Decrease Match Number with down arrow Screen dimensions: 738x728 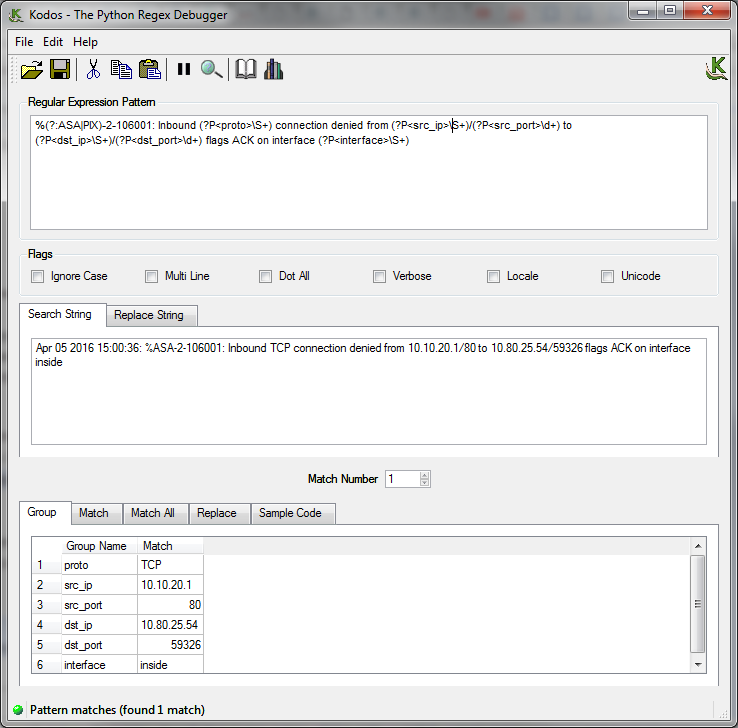tap(424, 483)
